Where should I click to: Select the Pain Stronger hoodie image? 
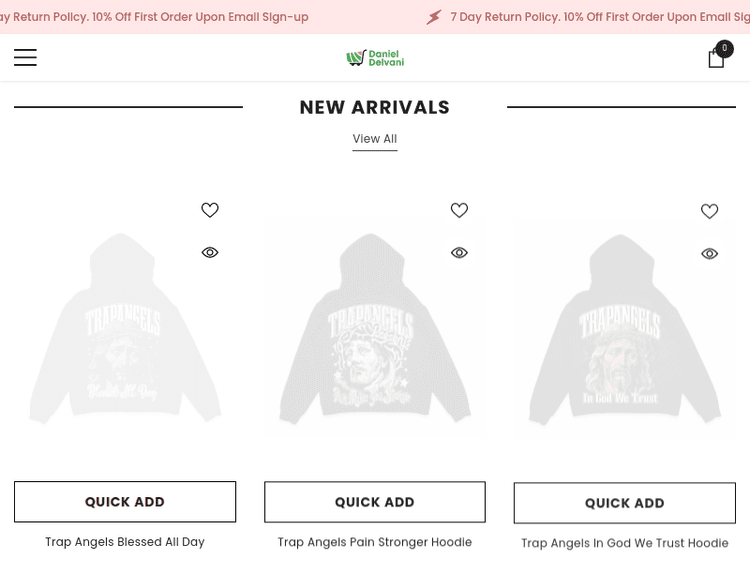[375, 329]
